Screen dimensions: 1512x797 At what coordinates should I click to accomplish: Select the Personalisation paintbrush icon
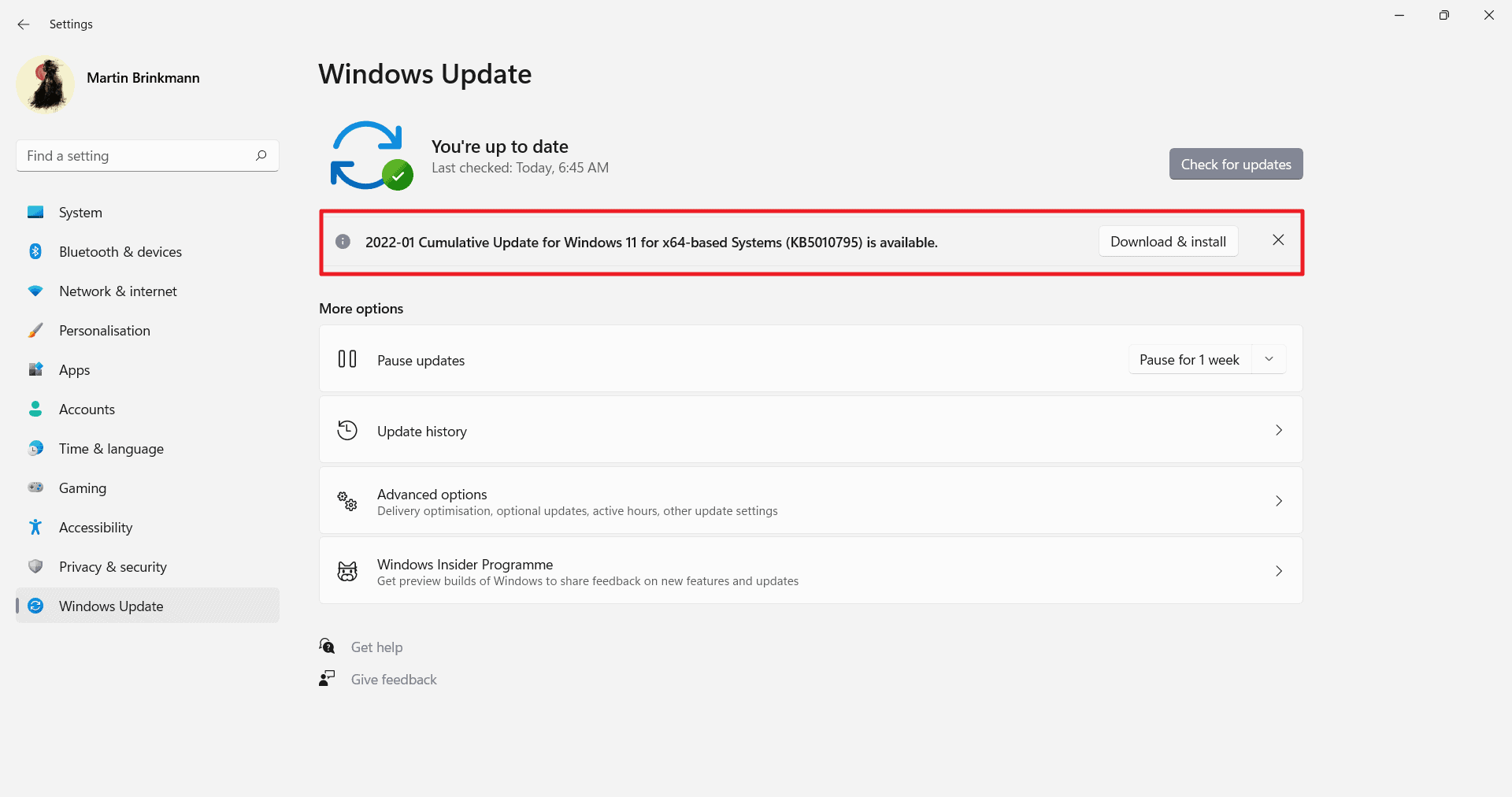click(35, 330)
